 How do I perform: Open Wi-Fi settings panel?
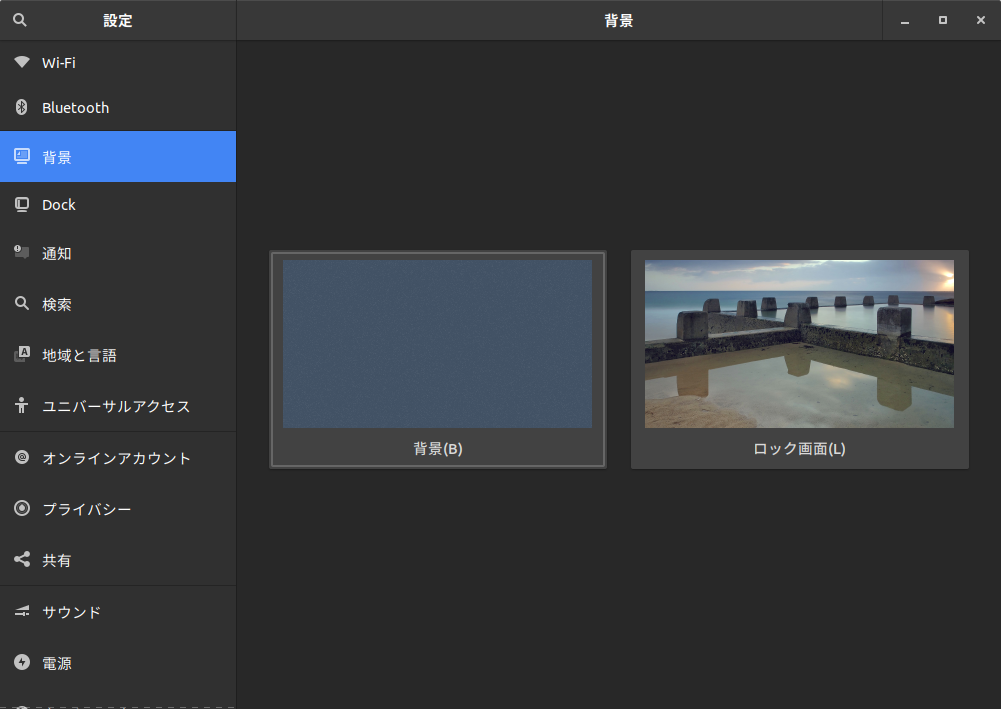pyautogui.click(x=118, y=63)
